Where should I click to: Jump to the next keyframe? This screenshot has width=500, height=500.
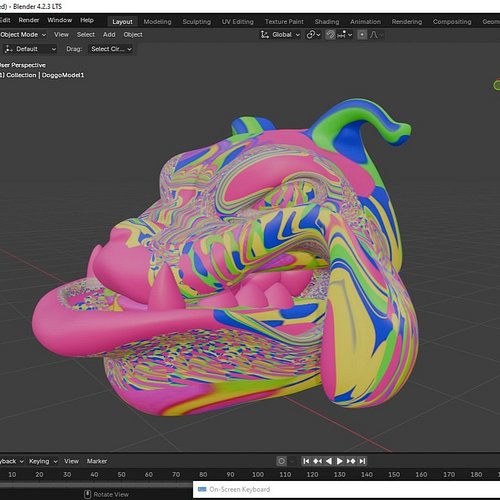point(351,461)
